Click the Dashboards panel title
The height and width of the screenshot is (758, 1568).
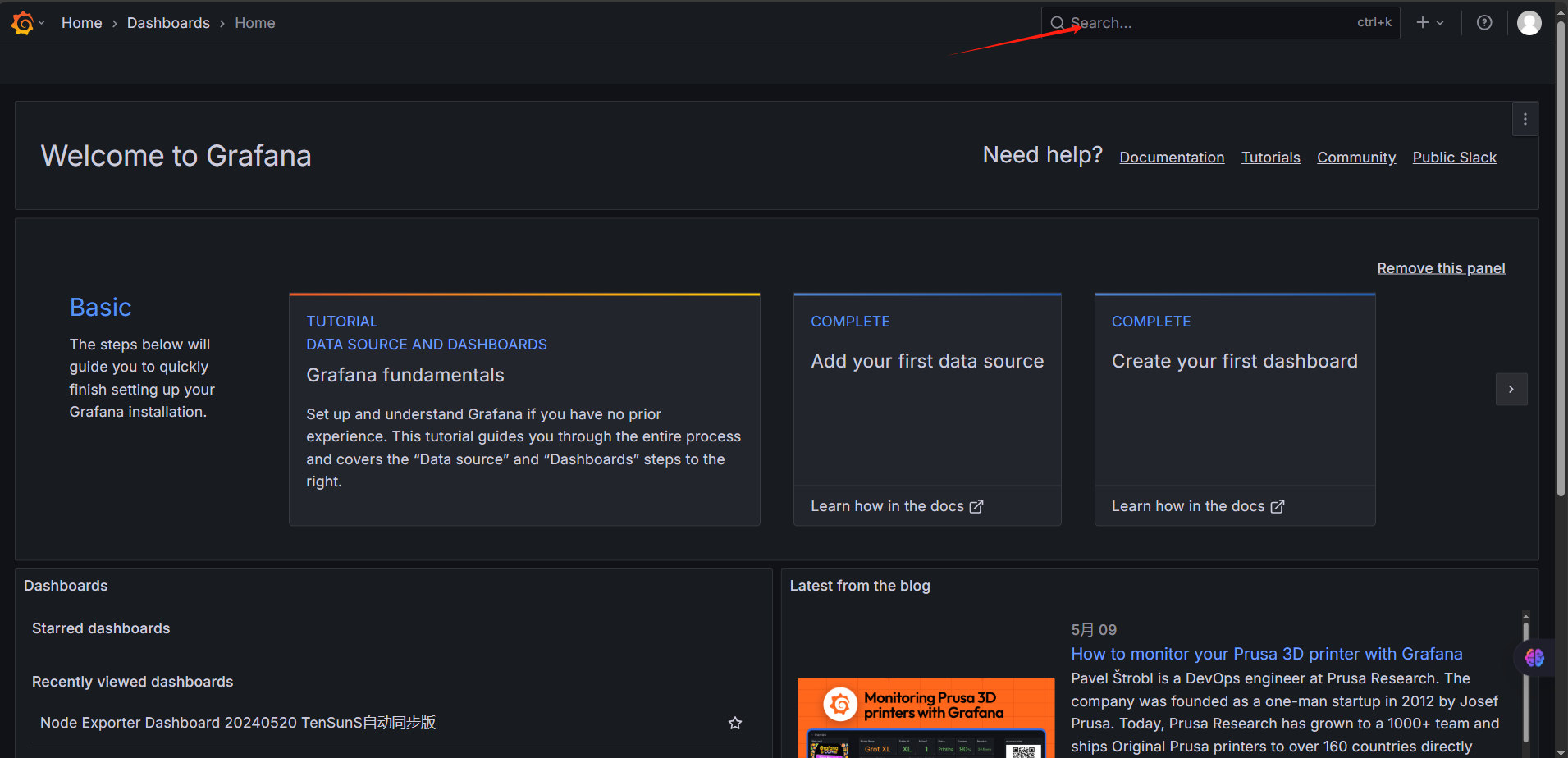click(66, 586)
